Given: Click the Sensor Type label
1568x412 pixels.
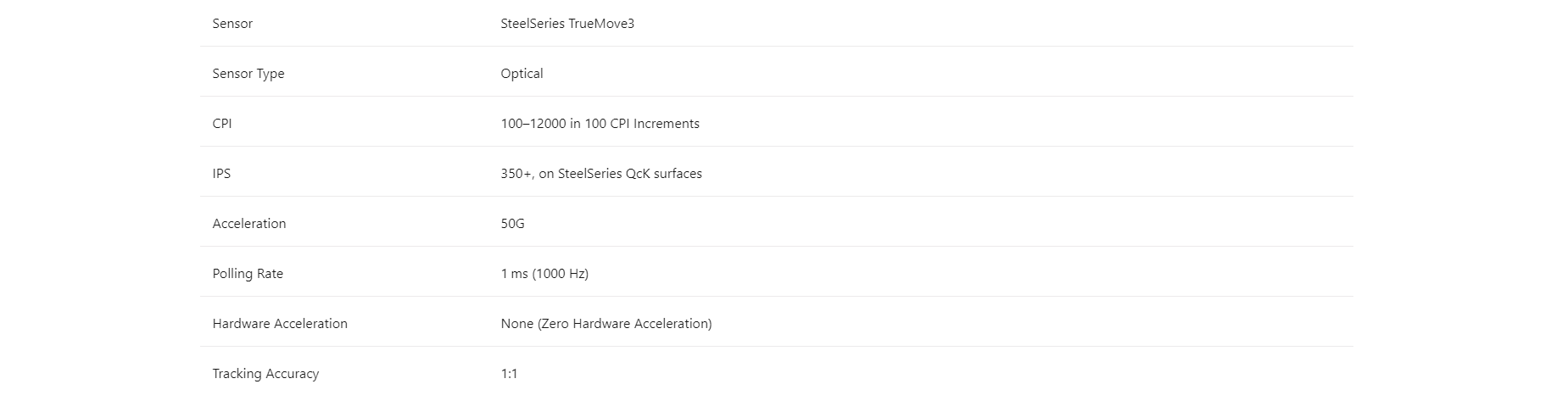Looking at the screenshot, I should [x=248, y=74].
